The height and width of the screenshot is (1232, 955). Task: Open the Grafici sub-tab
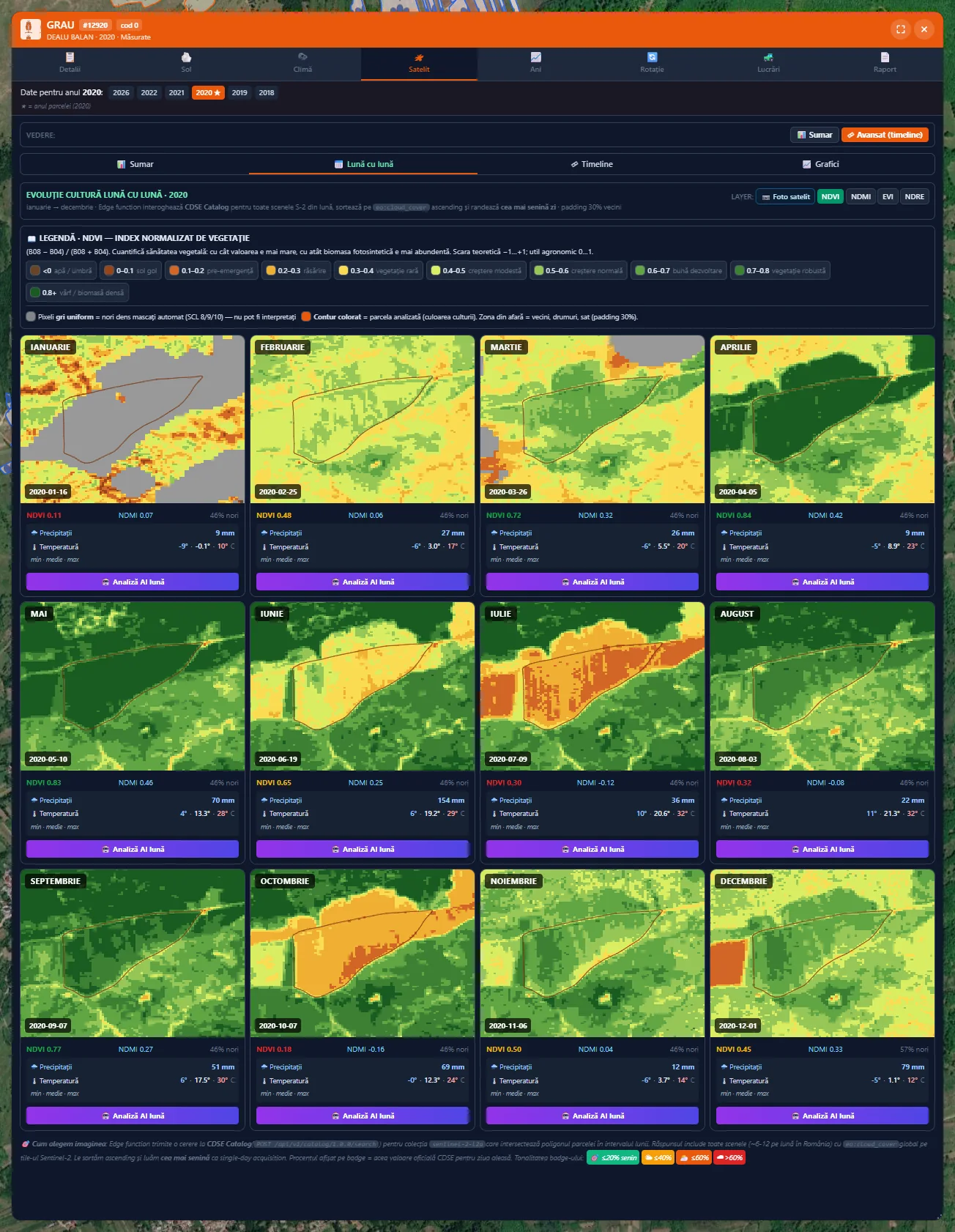[820, 164]
